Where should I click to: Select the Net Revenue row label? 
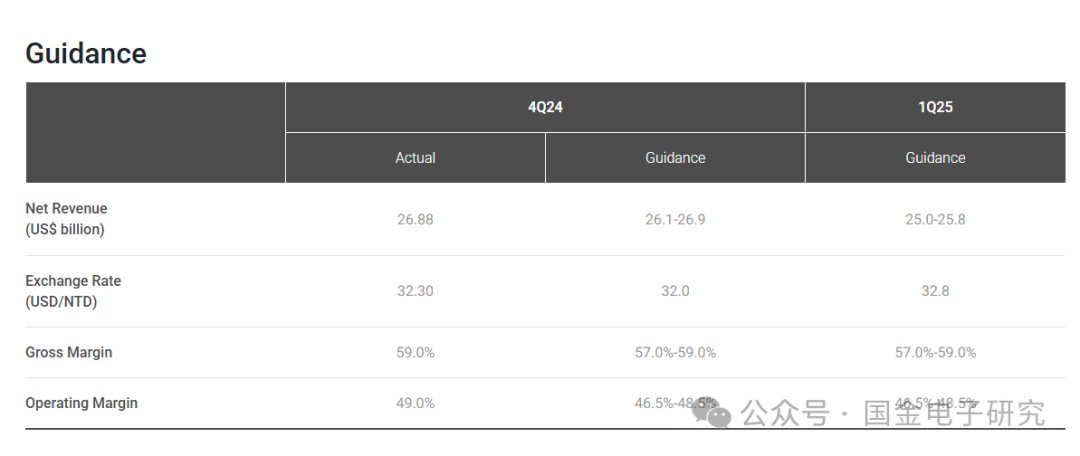(66, 219)
